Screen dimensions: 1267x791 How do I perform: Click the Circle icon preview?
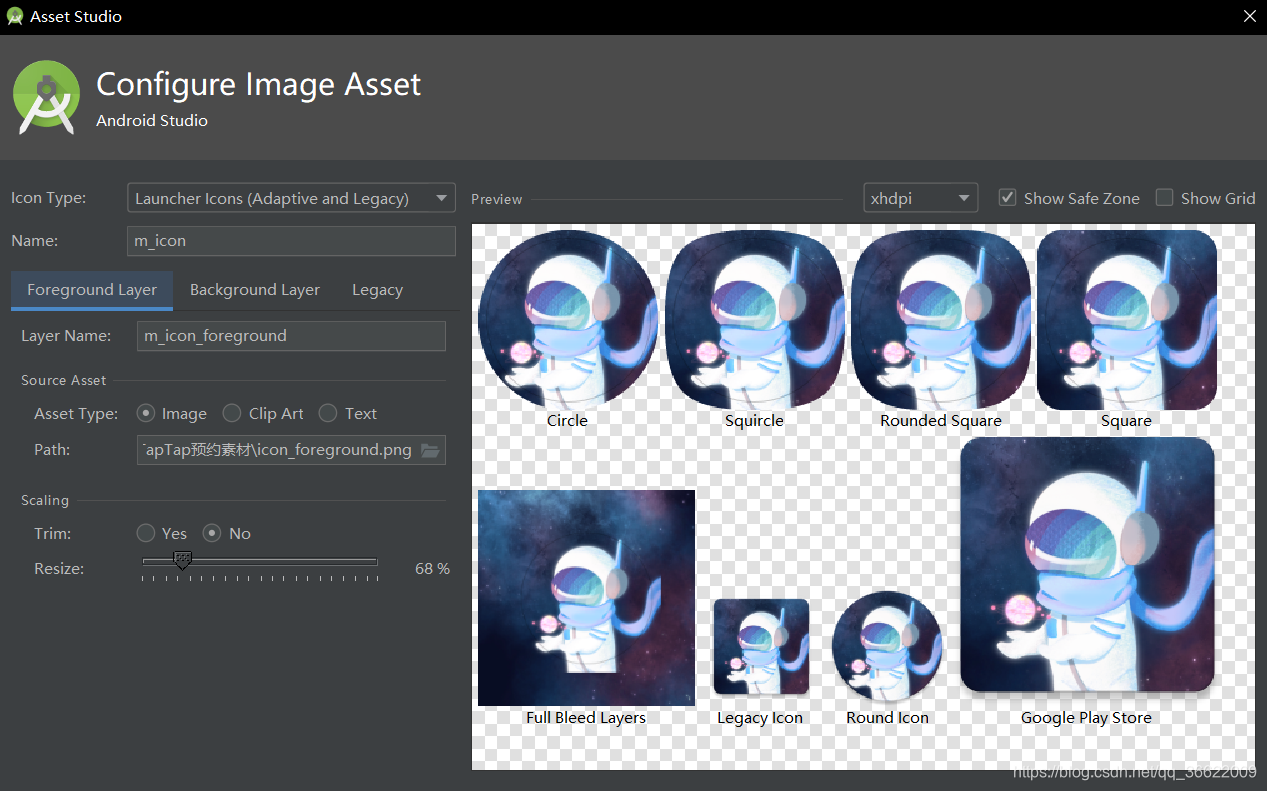tap(567, 320)
